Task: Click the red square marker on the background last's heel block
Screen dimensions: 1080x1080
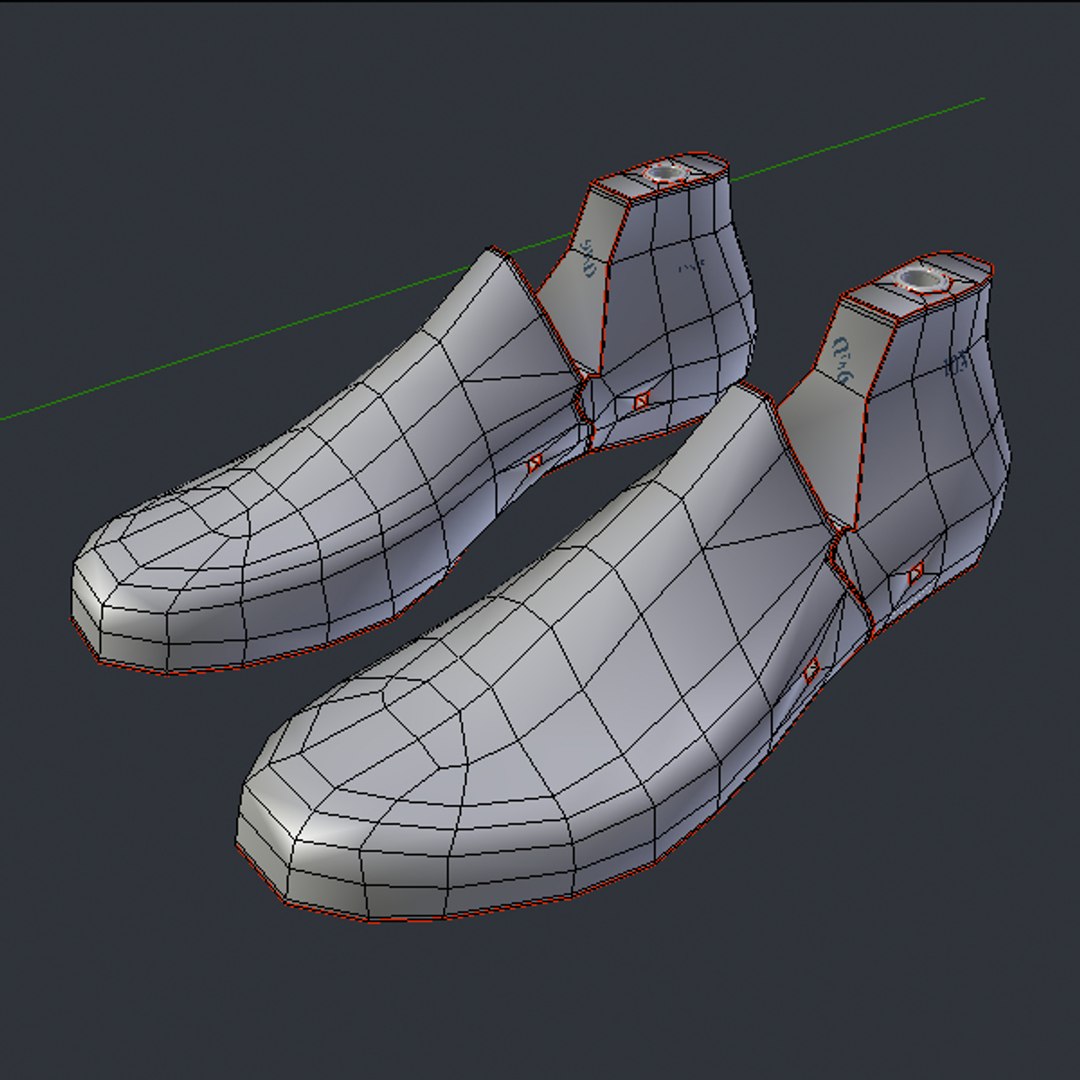Action: (641, 400)
